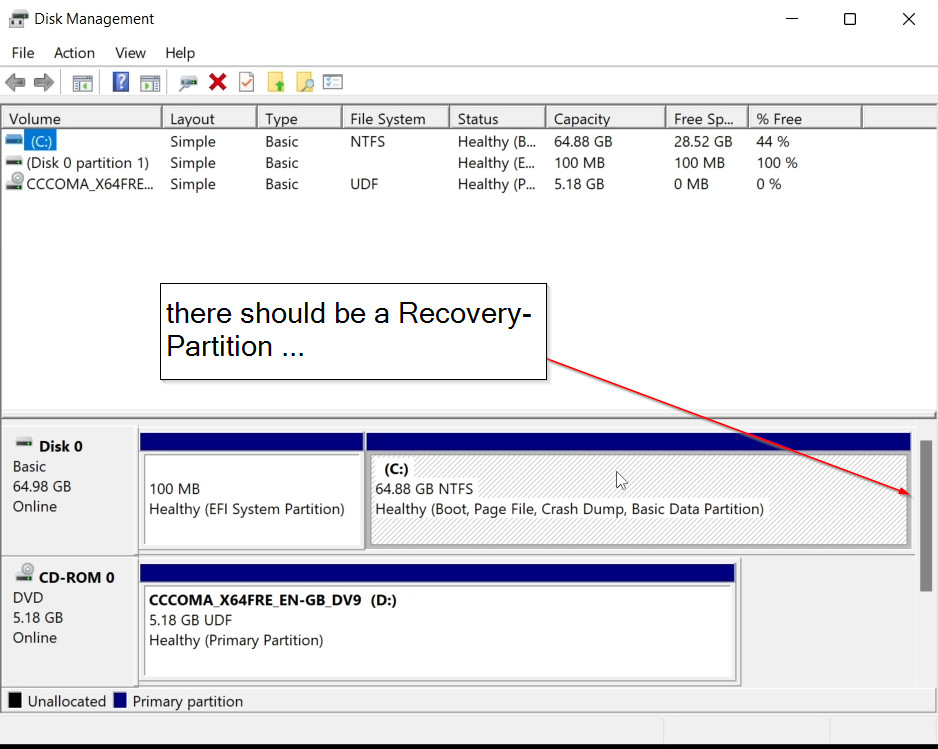Click the Properties checkmark page icon
938x749 pixels.
pyautogui.click(x=246, y=83)
